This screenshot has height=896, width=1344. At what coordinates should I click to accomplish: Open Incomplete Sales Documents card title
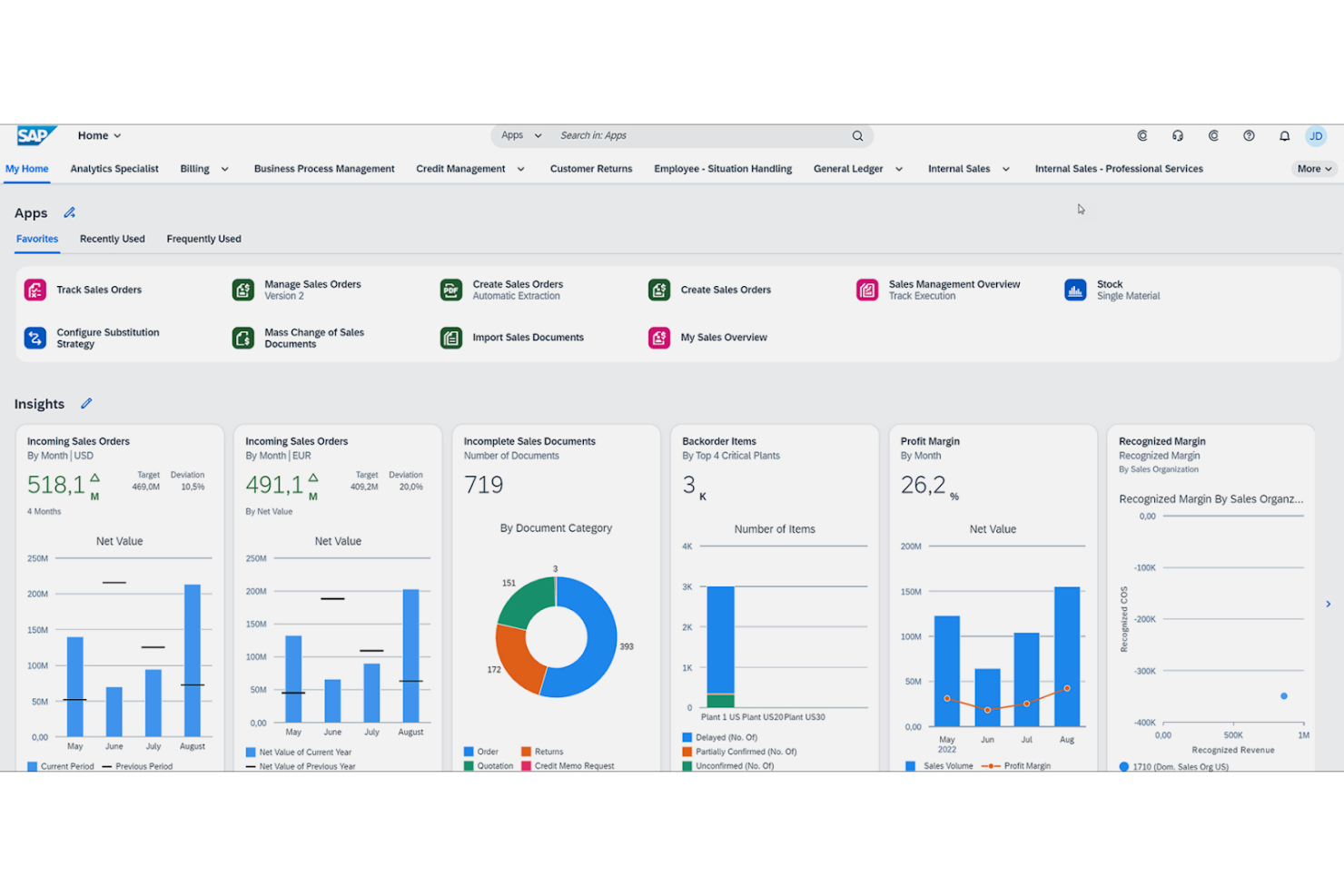pyautogui.click(x=529, y=441)
